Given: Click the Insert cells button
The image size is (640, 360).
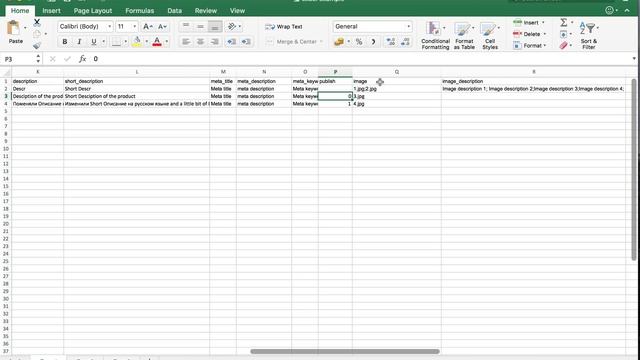Looking at the screenshot, I should 529,22.
